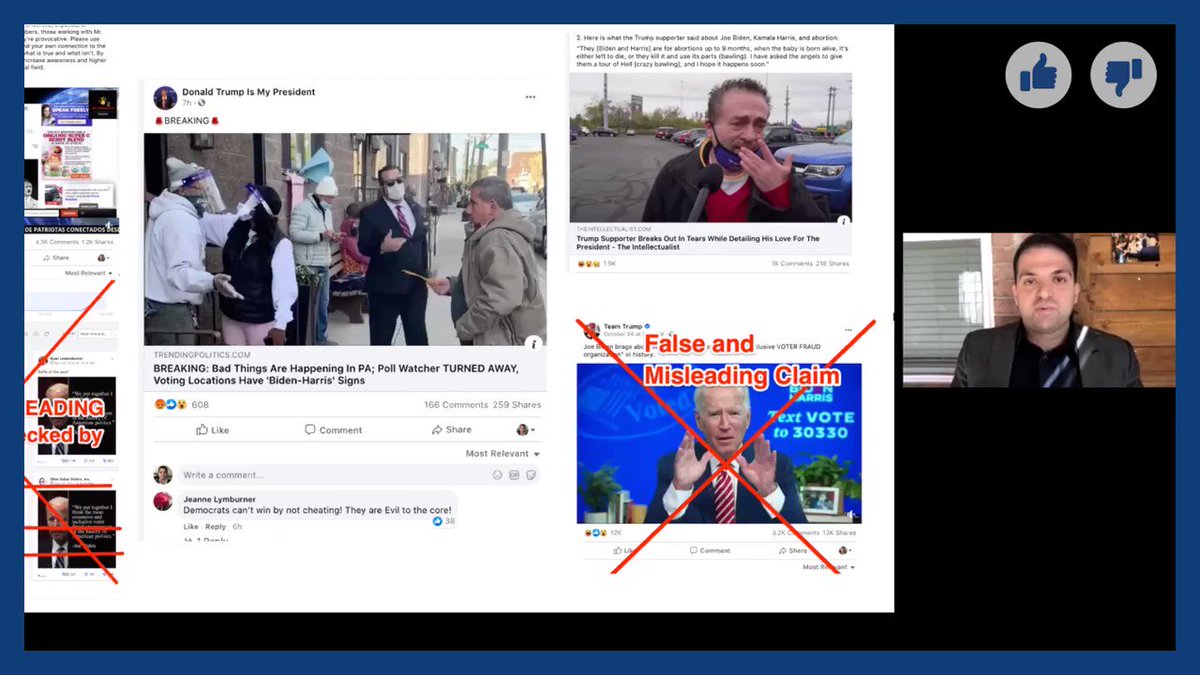Image resolution: width=1200 pixels, height=675 pixels.
Task: Open Most Relevant dropdown under Team Trump post
Action: tap(828, 567)
